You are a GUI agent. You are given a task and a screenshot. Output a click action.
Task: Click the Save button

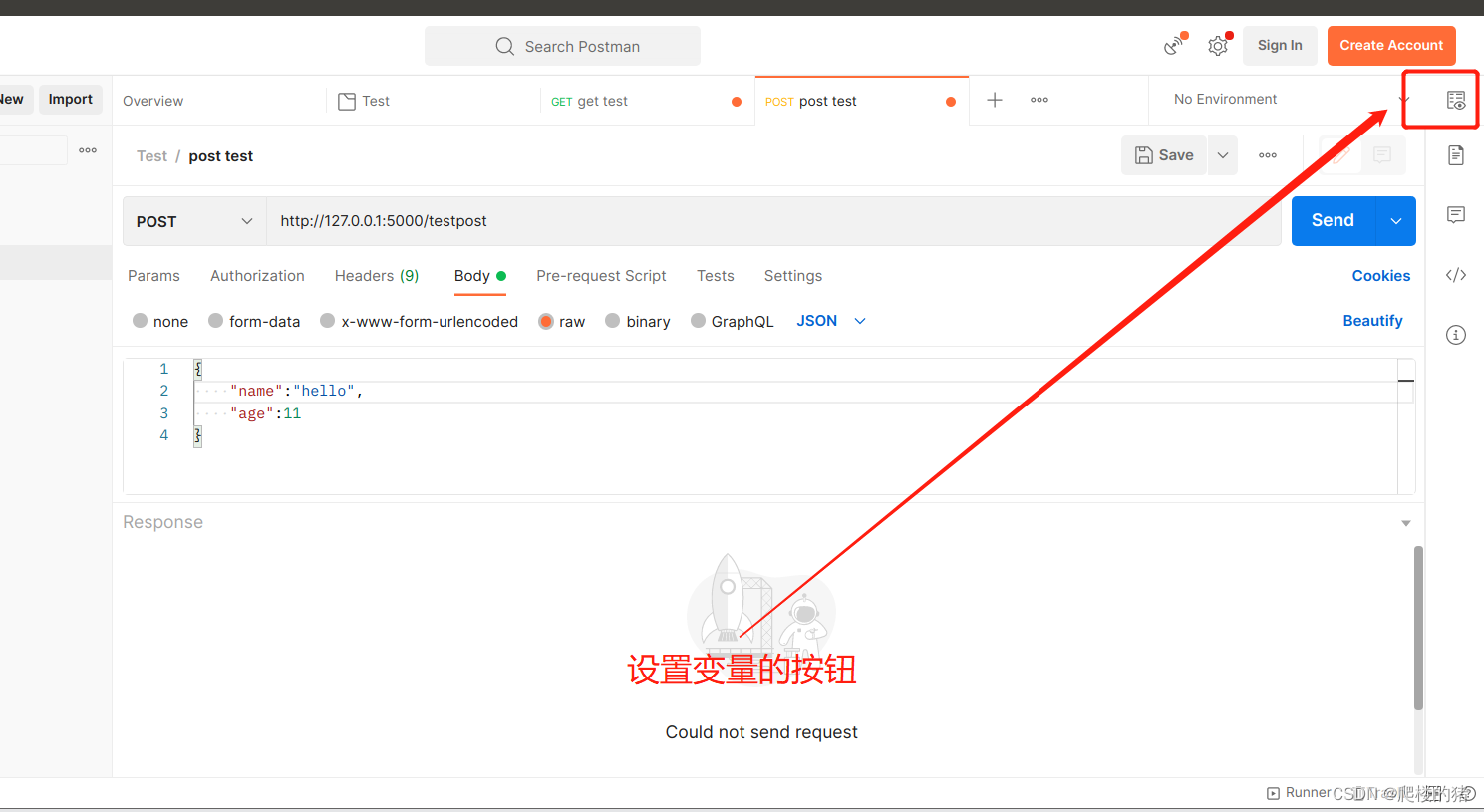click(x=1164, y=155)
